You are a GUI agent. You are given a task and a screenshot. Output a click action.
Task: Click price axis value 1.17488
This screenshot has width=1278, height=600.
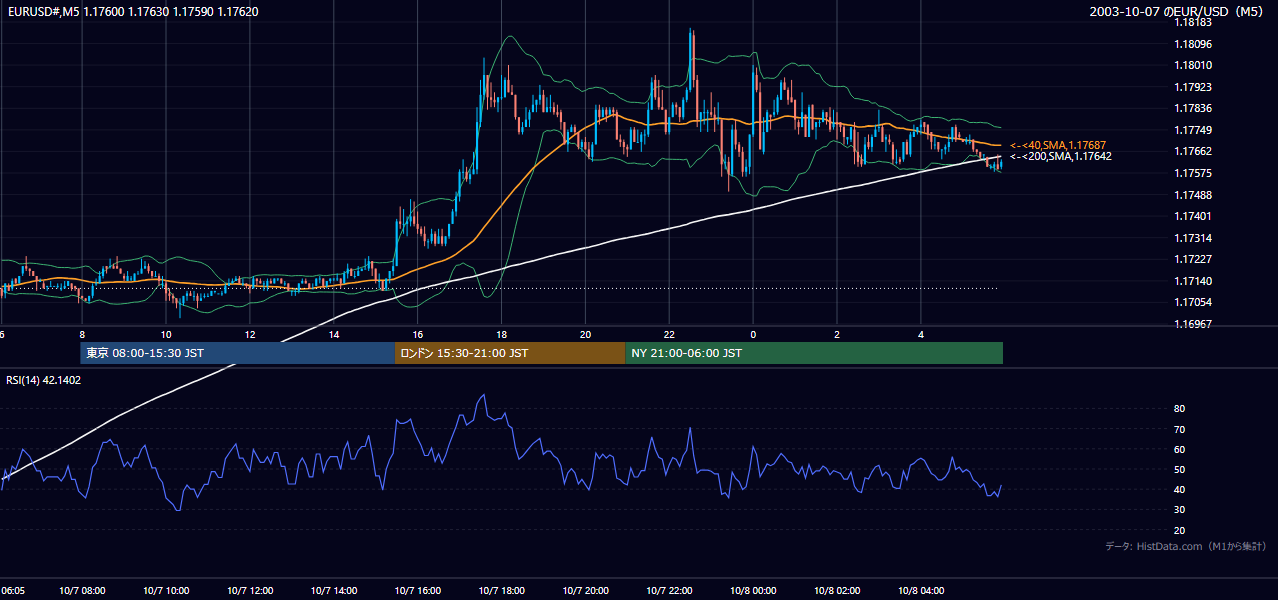point(1191,195)
